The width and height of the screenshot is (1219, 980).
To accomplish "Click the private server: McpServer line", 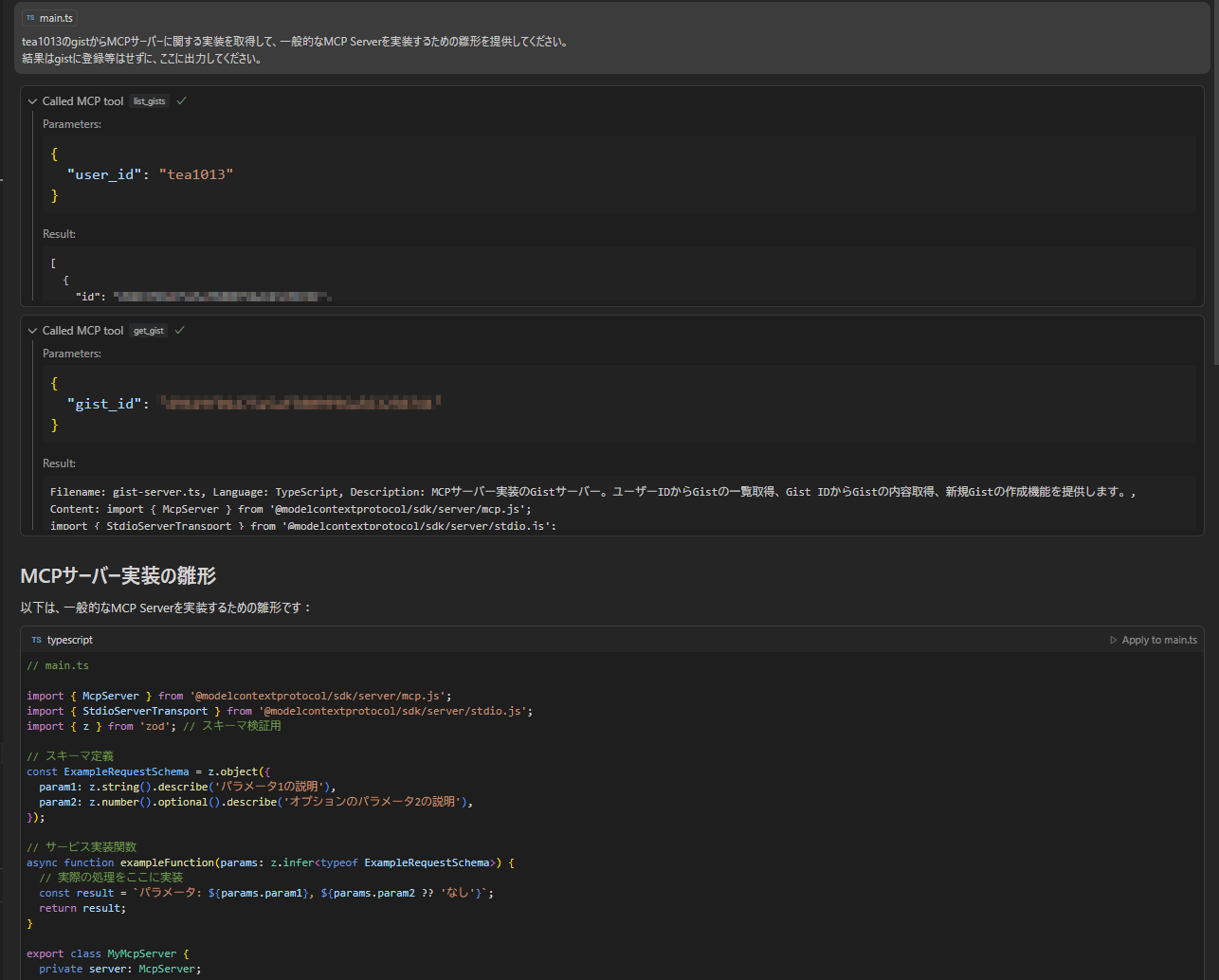I will 120,969.
